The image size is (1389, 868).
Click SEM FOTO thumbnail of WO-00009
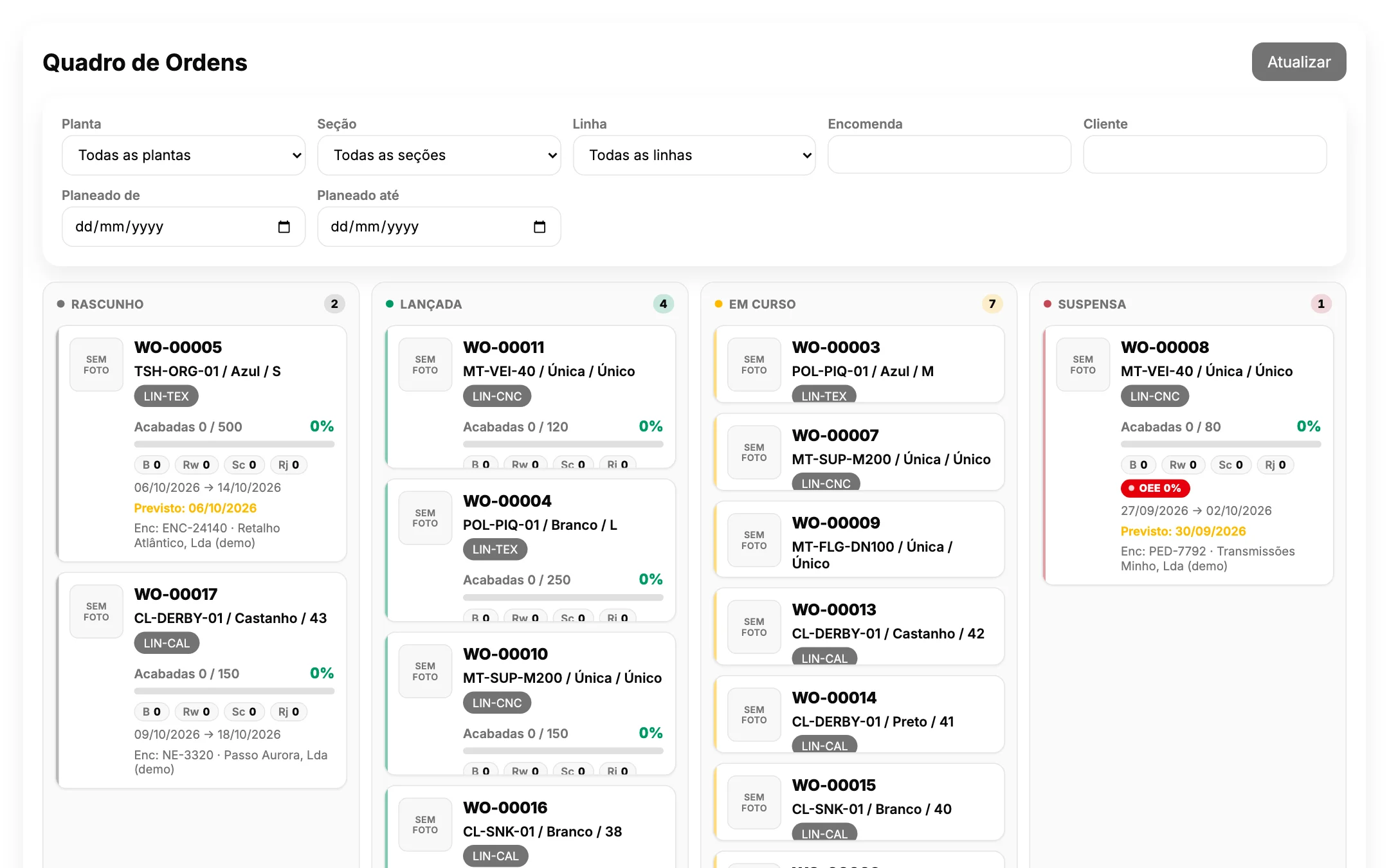point(754,540)
